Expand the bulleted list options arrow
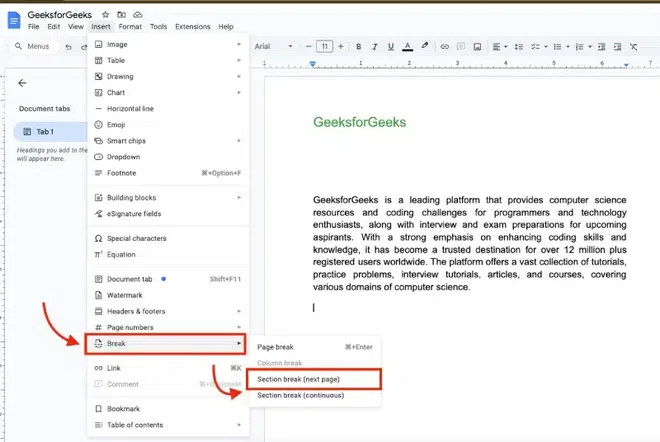This screenshot has height=442, width=660. click(x=568, y=47)
